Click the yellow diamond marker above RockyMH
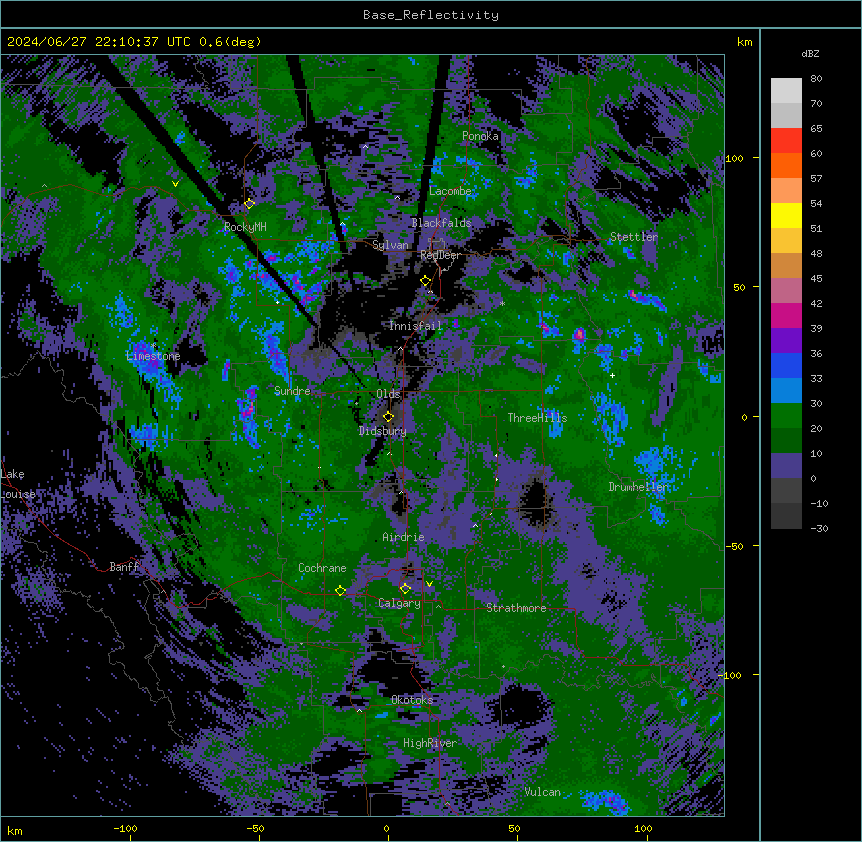The width and height of the screenshot is (862, 842). [249, 204]
